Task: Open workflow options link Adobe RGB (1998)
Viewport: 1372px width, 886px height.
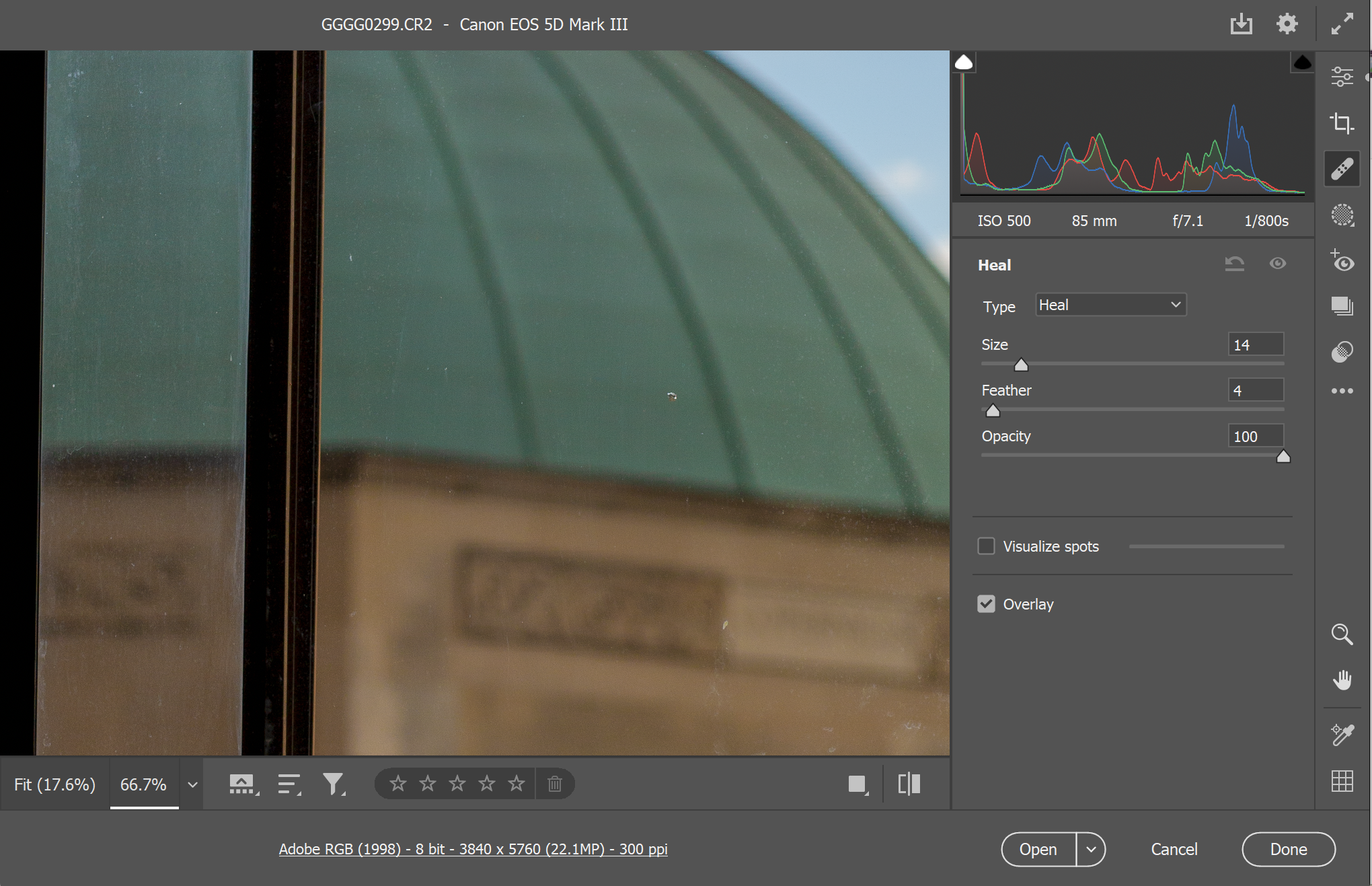Action: click(x=473, y=849)
